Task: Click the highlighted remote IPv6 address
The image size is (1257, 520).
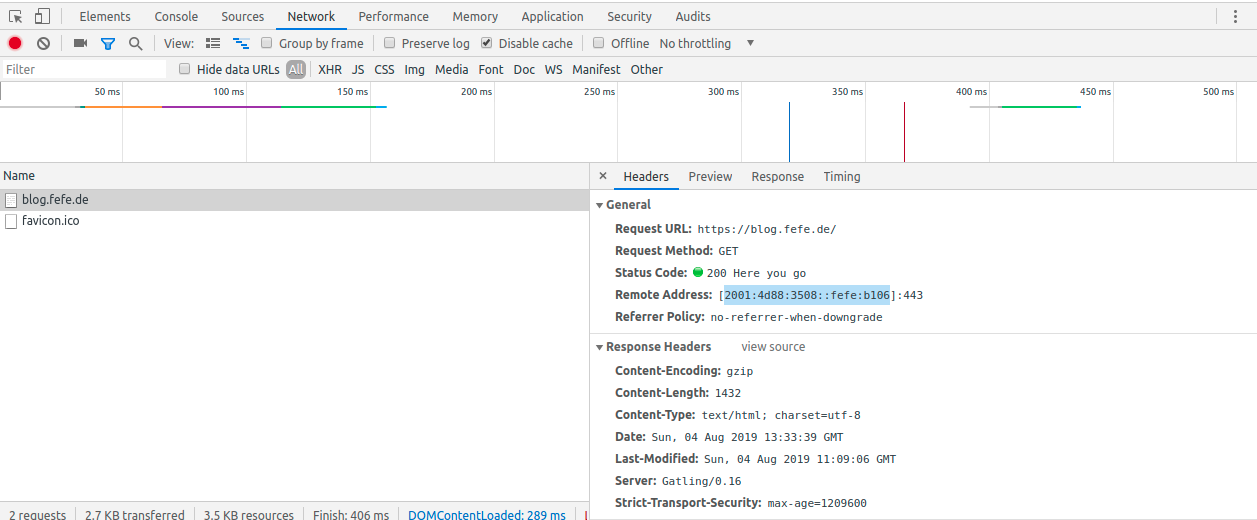Action: pos(807,295)
